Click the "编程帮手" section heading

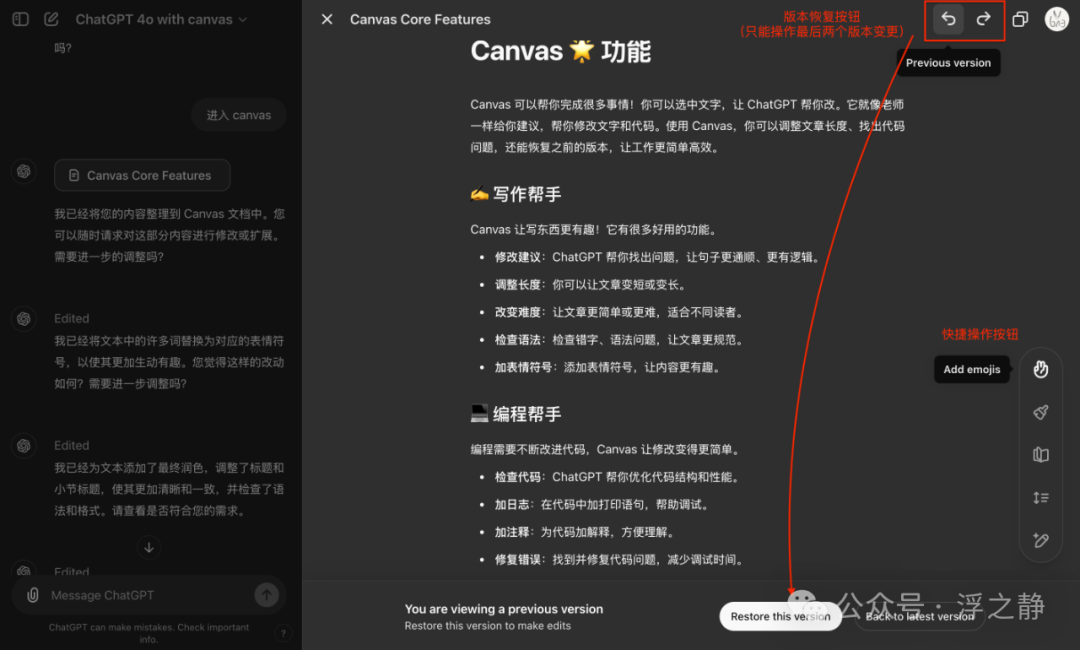516,415
